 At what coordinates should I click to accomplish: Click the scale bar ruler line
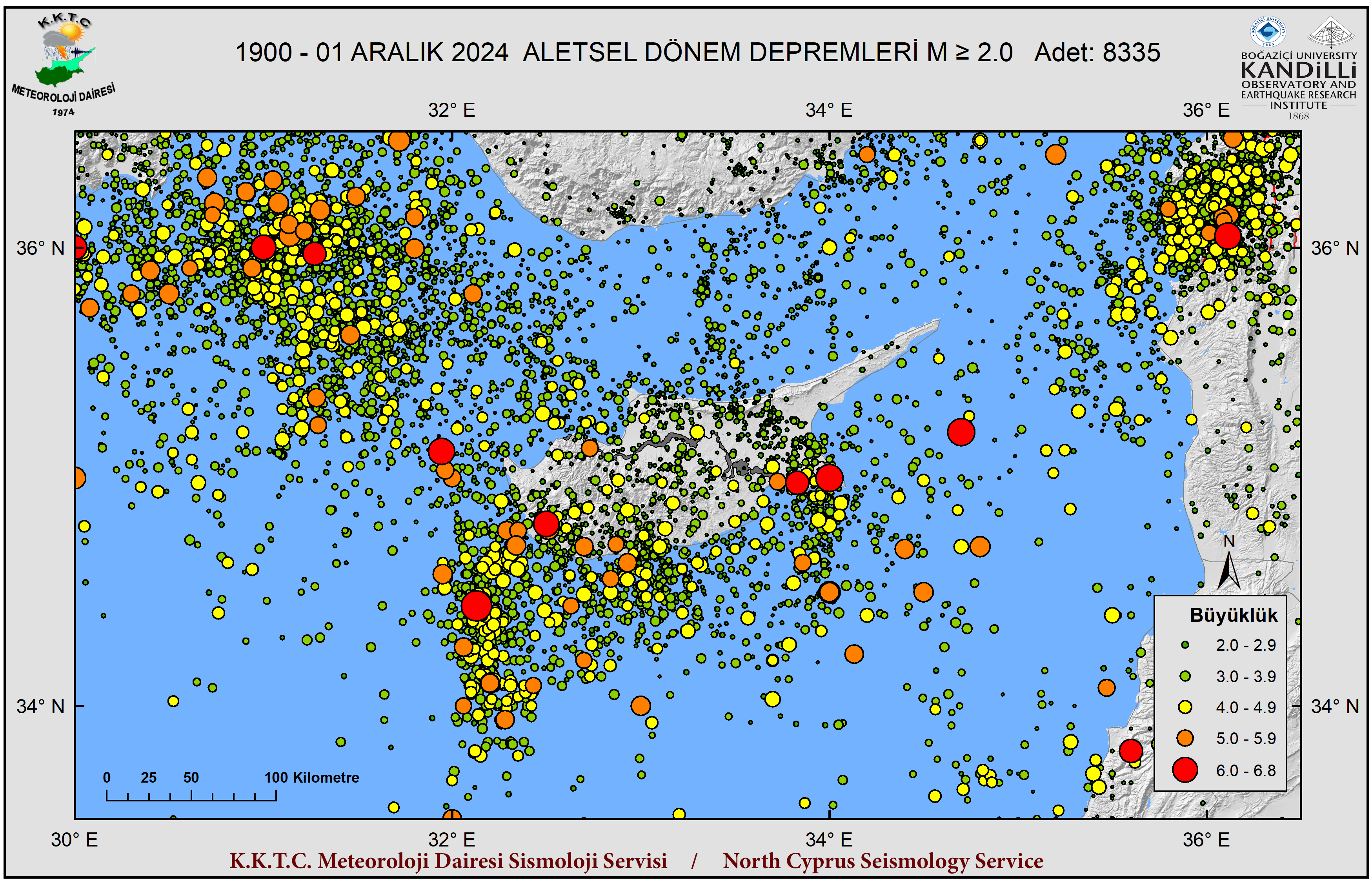click(x=191, y=796)
